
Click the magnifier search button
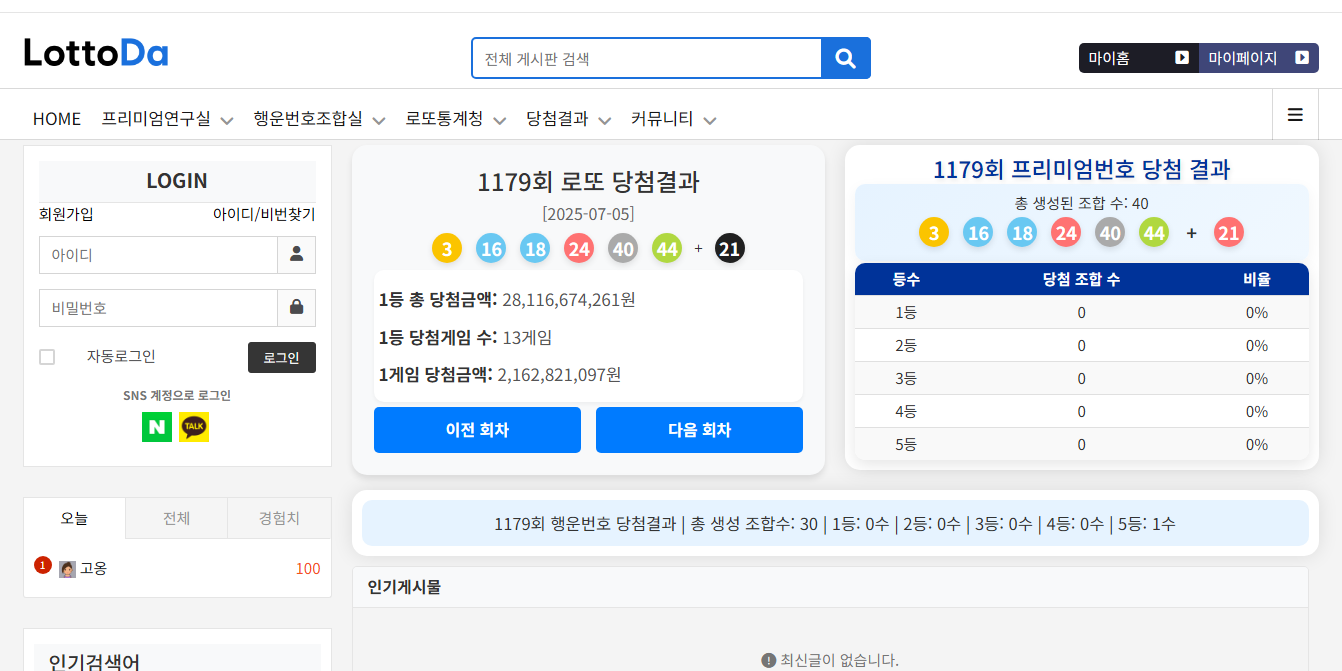(845, 58)
